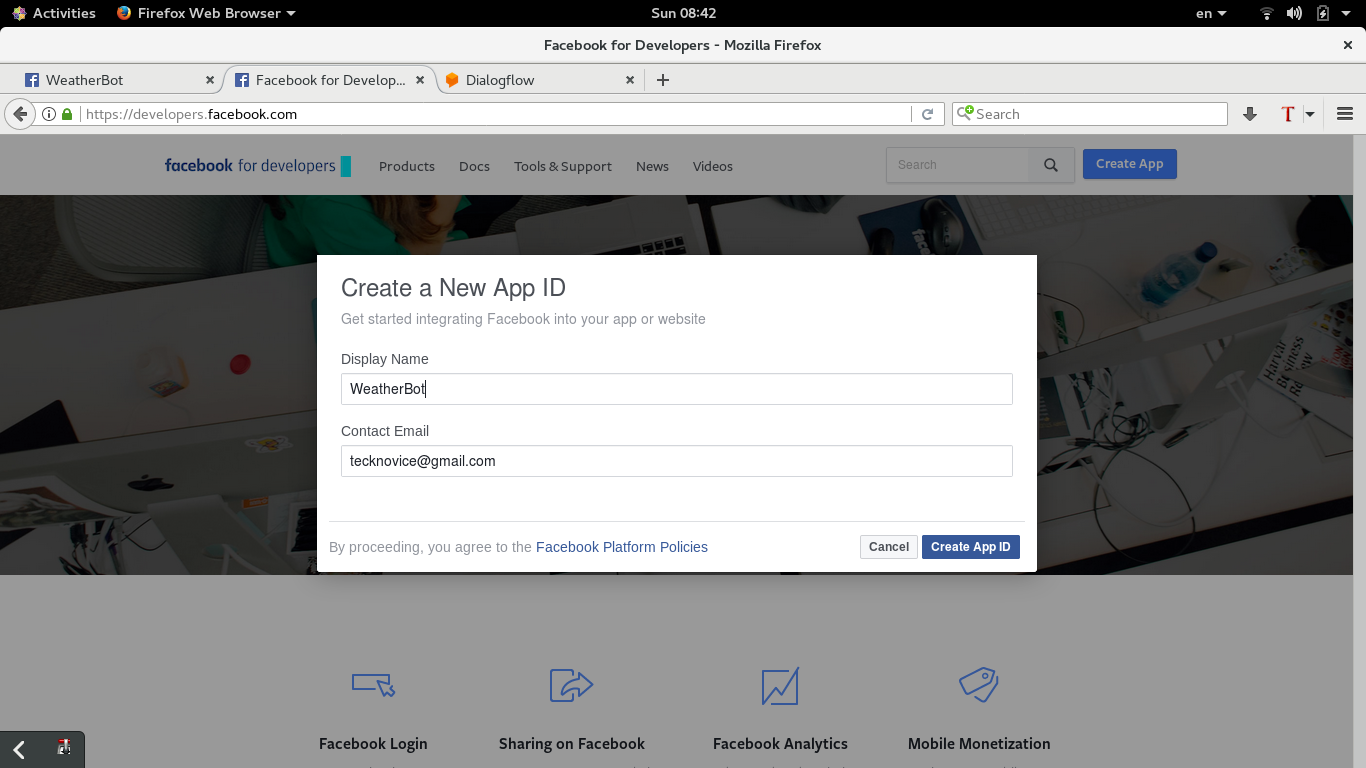This screenshot has height=768, width=1366.
Task: Click the battery status icon
Action: point(1323,13)
